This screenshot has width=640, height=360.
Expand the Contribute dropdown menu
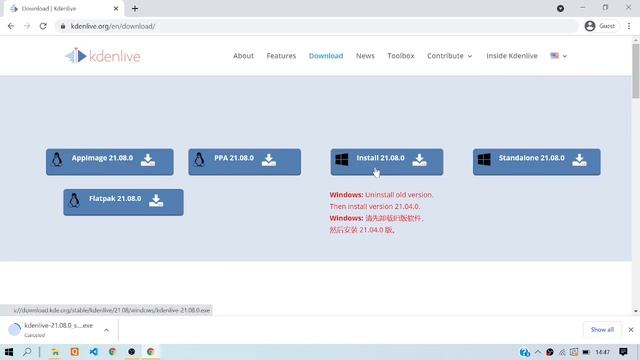coord(449,56)
